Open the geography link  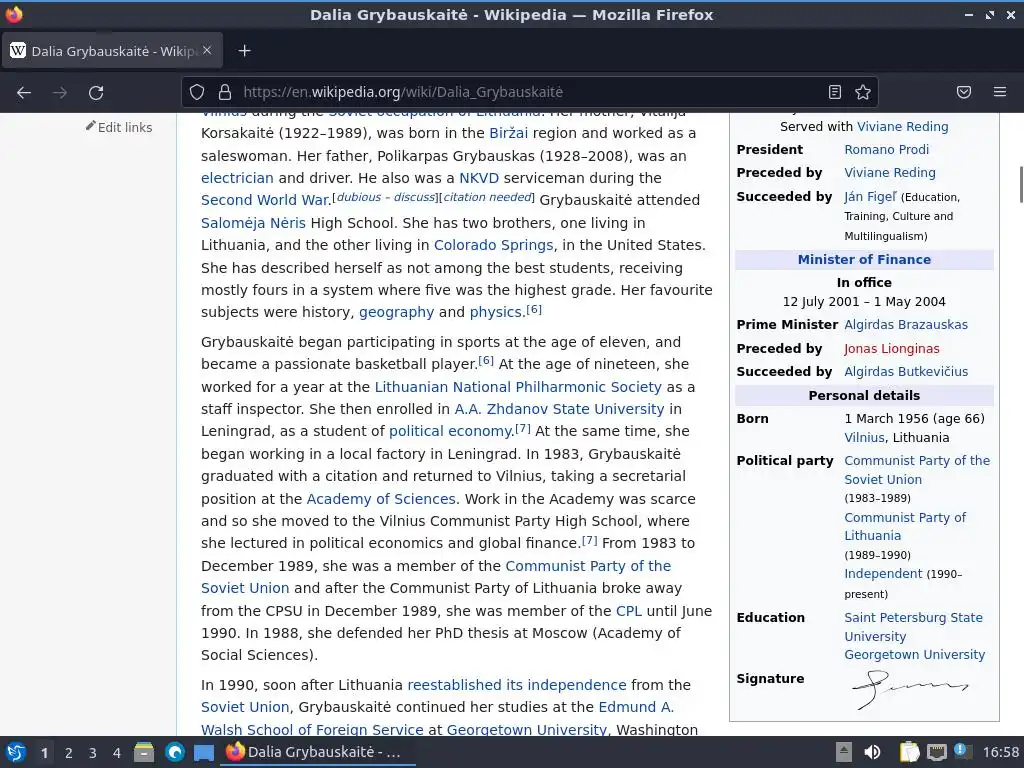[x=396, y=312]
